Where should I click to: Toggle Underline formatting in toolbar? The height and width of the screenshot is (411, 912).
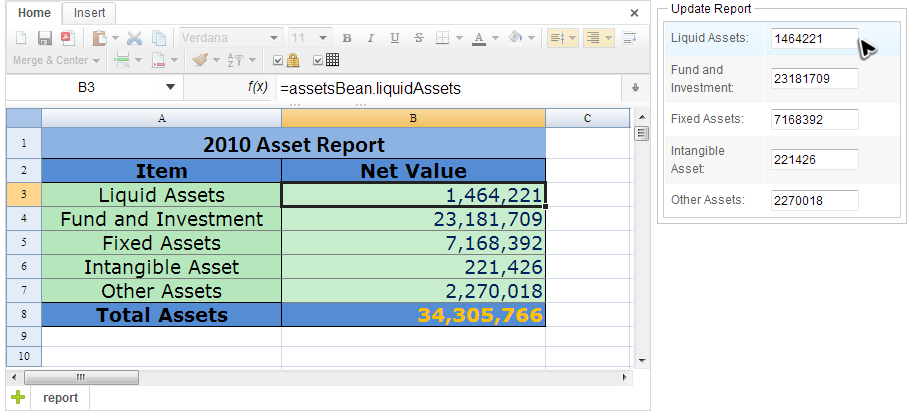pos(394,38)
